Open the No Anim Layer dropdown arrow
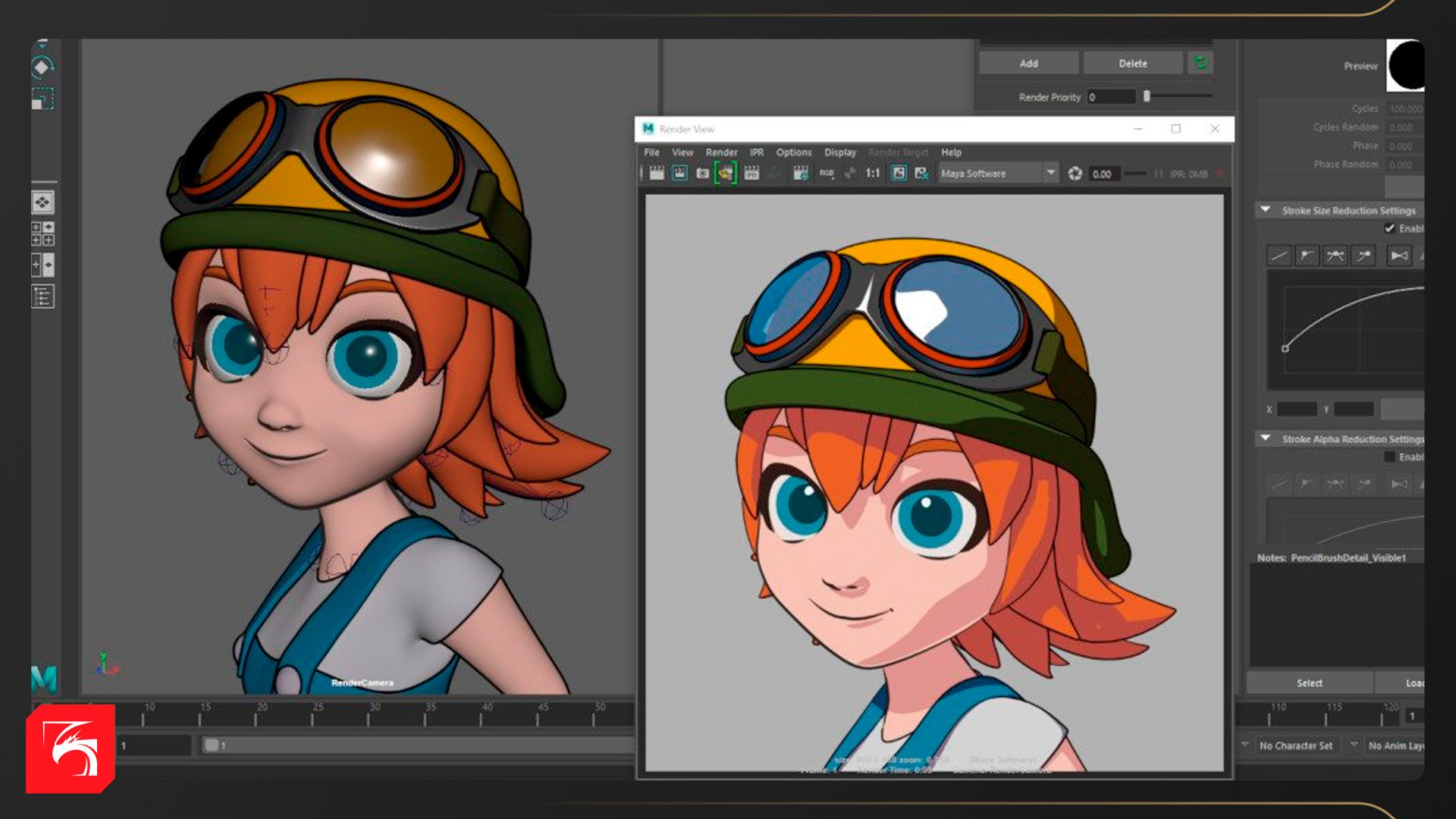This screenshot has width=1456, height=819. 1354,745
